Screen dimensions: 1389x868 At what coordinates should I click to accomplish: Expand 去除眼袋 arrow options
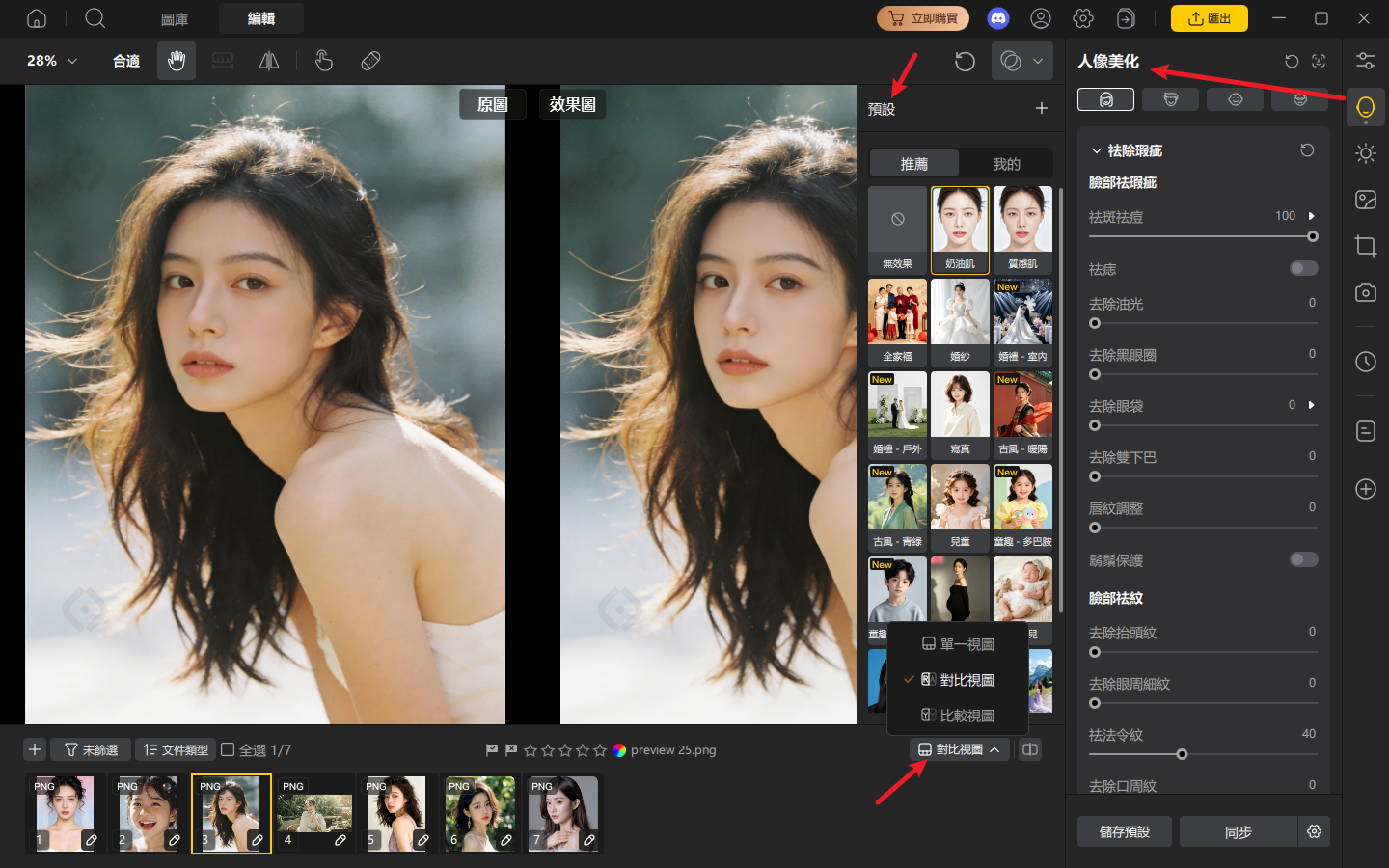pyautogui.click(x=1312, y=405)
